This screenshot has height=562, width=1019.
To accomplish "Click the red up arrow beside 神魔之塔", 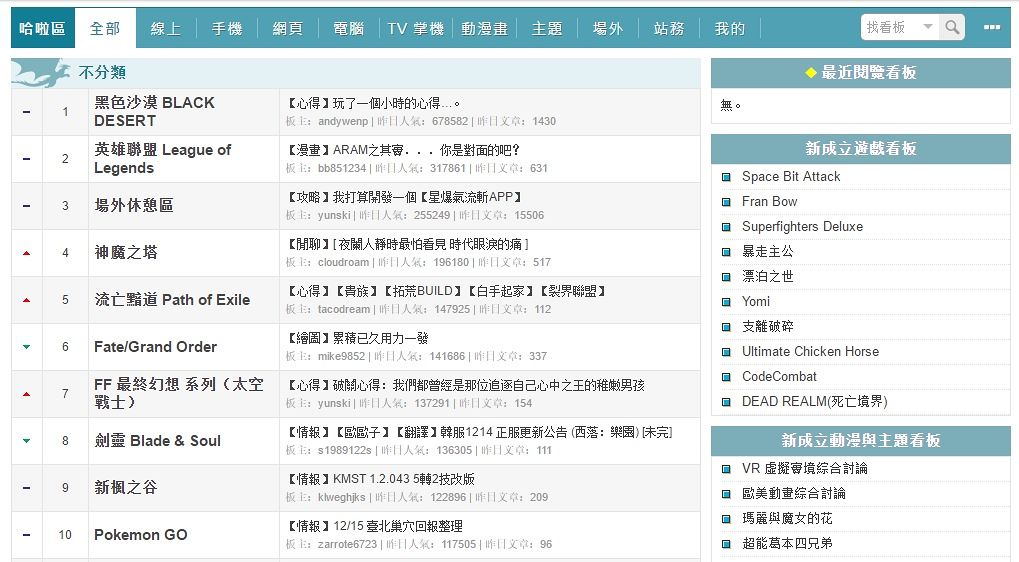I will coord(27,253).
